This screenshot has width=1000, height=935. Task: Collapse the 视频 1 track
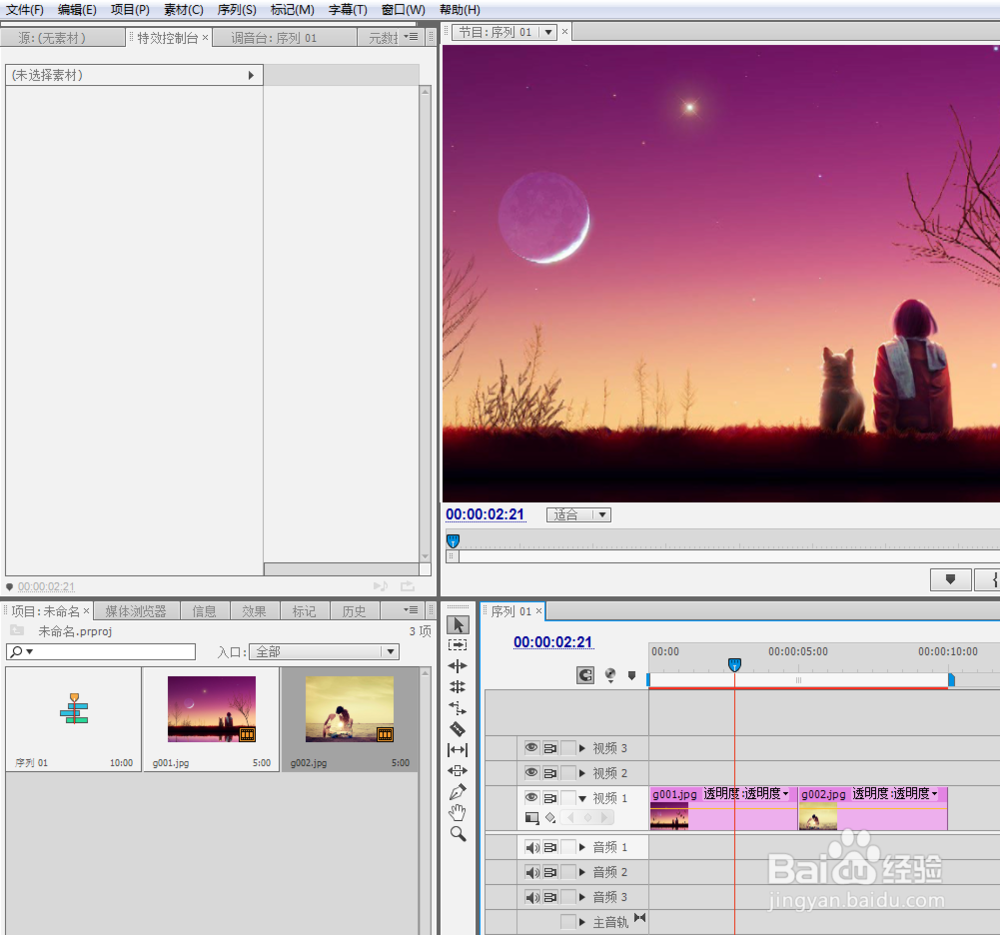582,799
